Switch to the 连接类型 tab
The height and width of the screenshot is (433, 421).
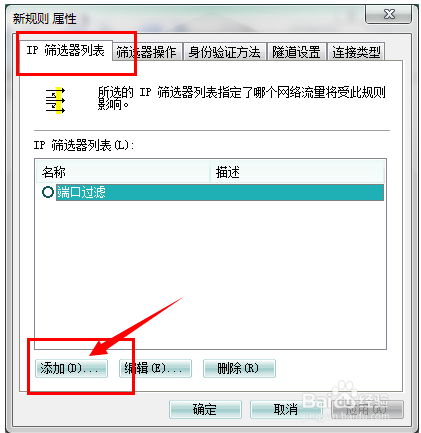click(356, 52)
